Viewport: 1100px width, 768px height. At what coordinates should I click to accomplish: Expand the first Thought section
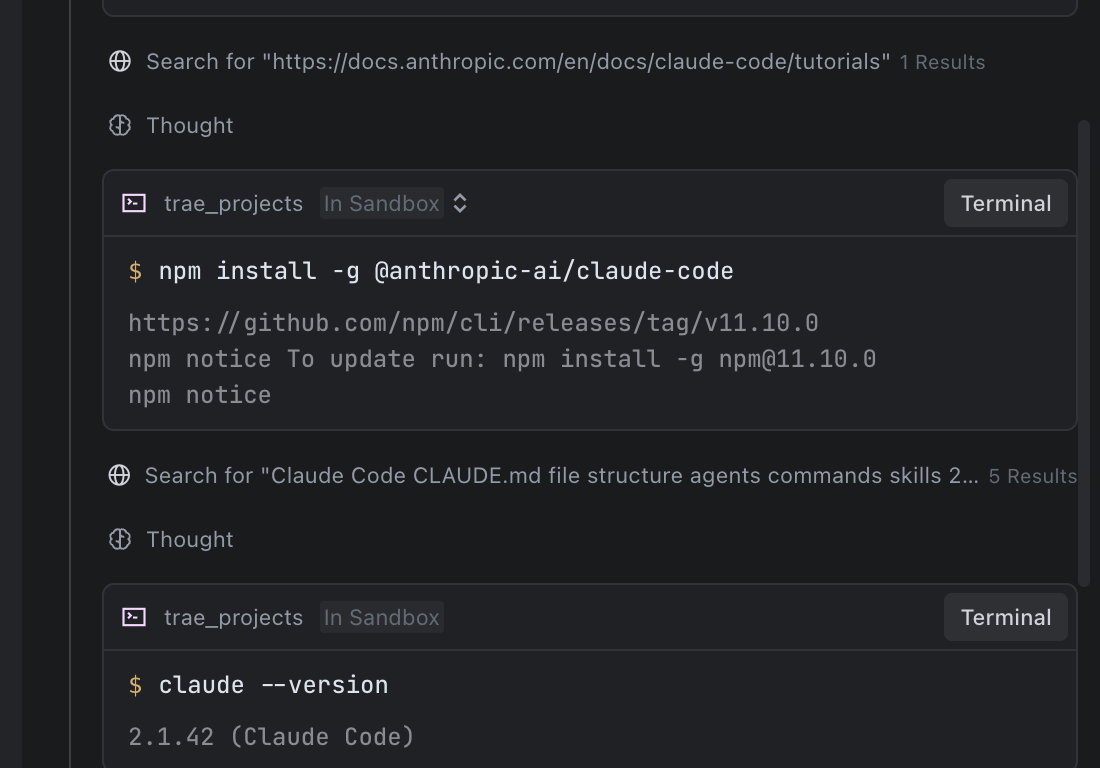[189, 125]
